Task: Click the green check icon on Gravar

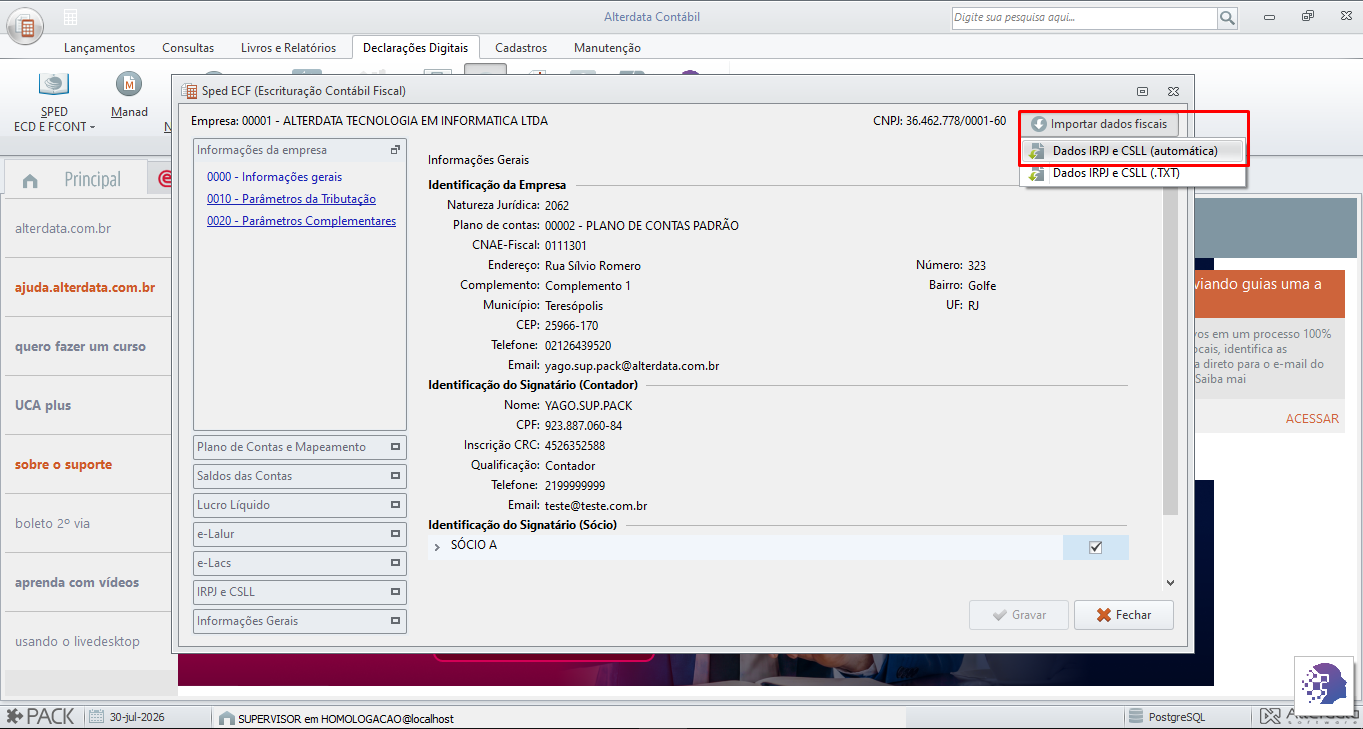Action: tap(999, 615)
